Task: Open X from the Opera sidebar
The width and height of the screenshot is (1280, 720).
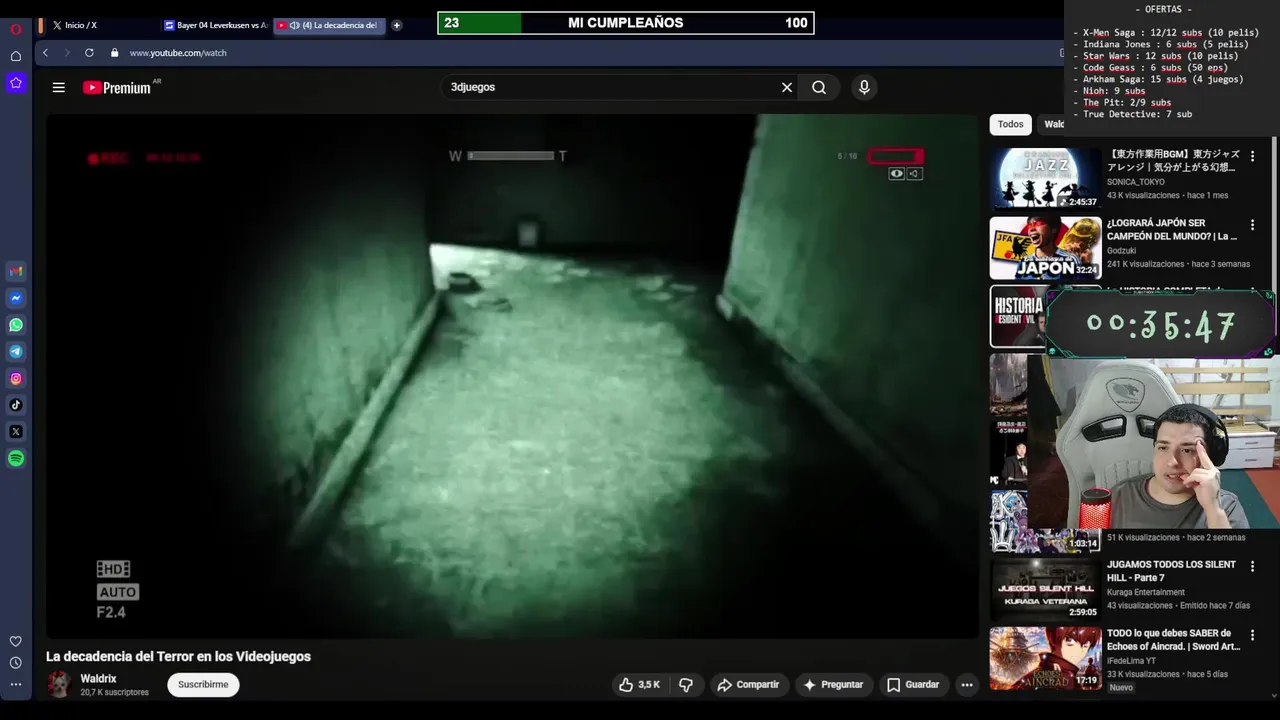Action: click(16, 432)
